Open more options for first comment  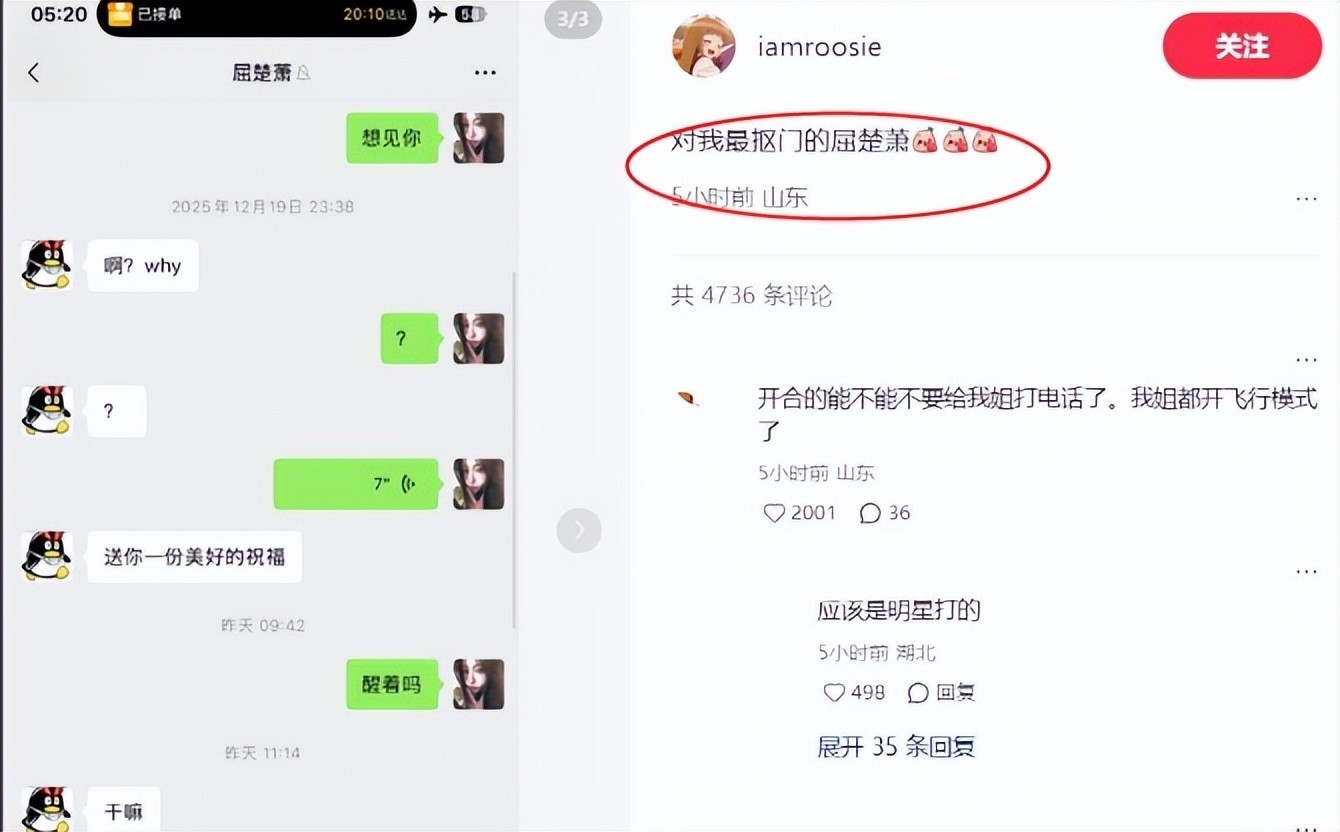point(1306,359)
